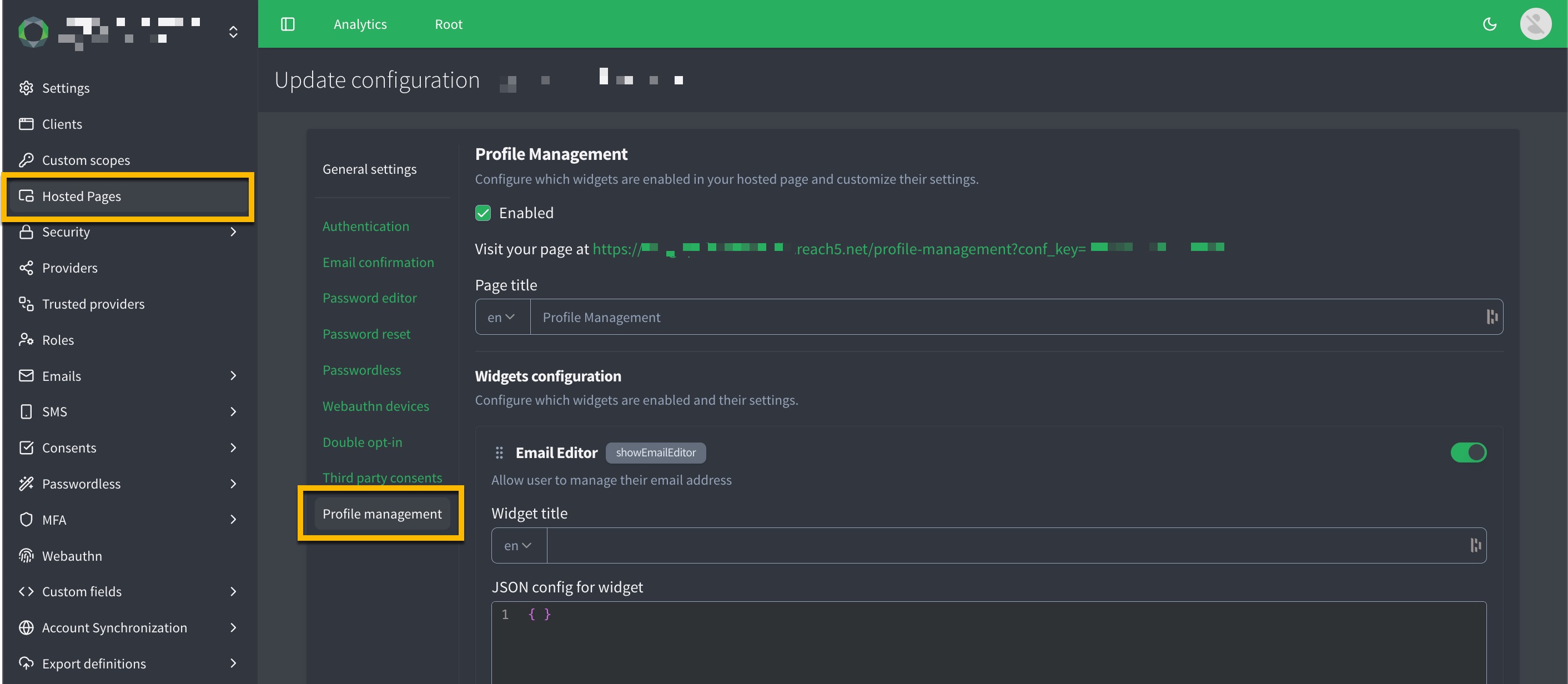Screen dimensions: 1568x684
Task: Click the drag handle beside Email Editor
Action: click(499, 452)
